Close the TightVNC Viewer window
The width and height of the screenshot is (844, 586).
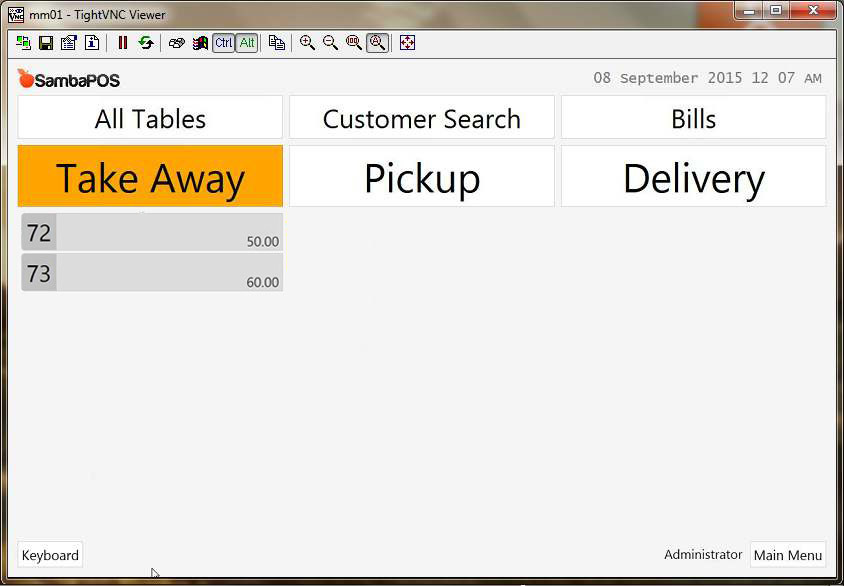(813, 11)
